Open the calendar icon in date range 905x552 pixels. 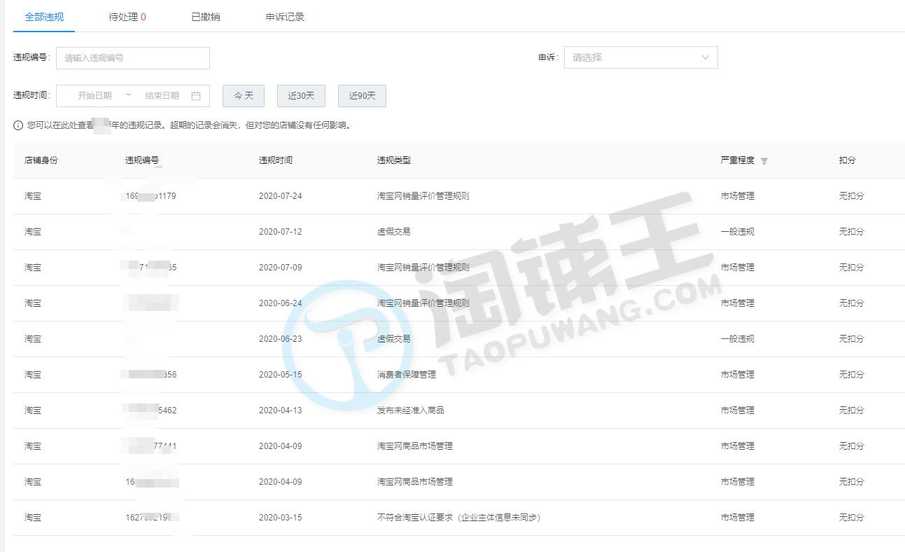pos(196,96)
